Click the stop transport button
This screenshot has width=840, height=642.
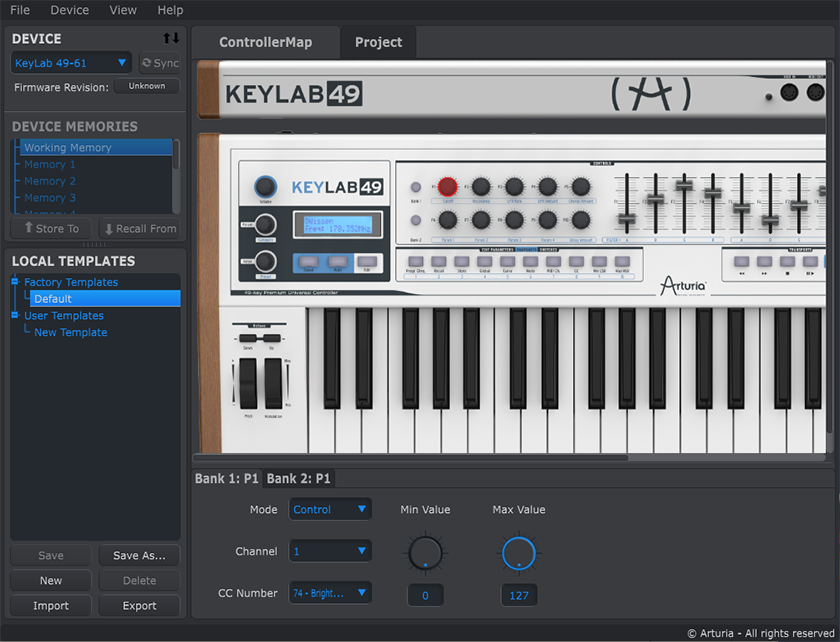(x=786, y=261)
